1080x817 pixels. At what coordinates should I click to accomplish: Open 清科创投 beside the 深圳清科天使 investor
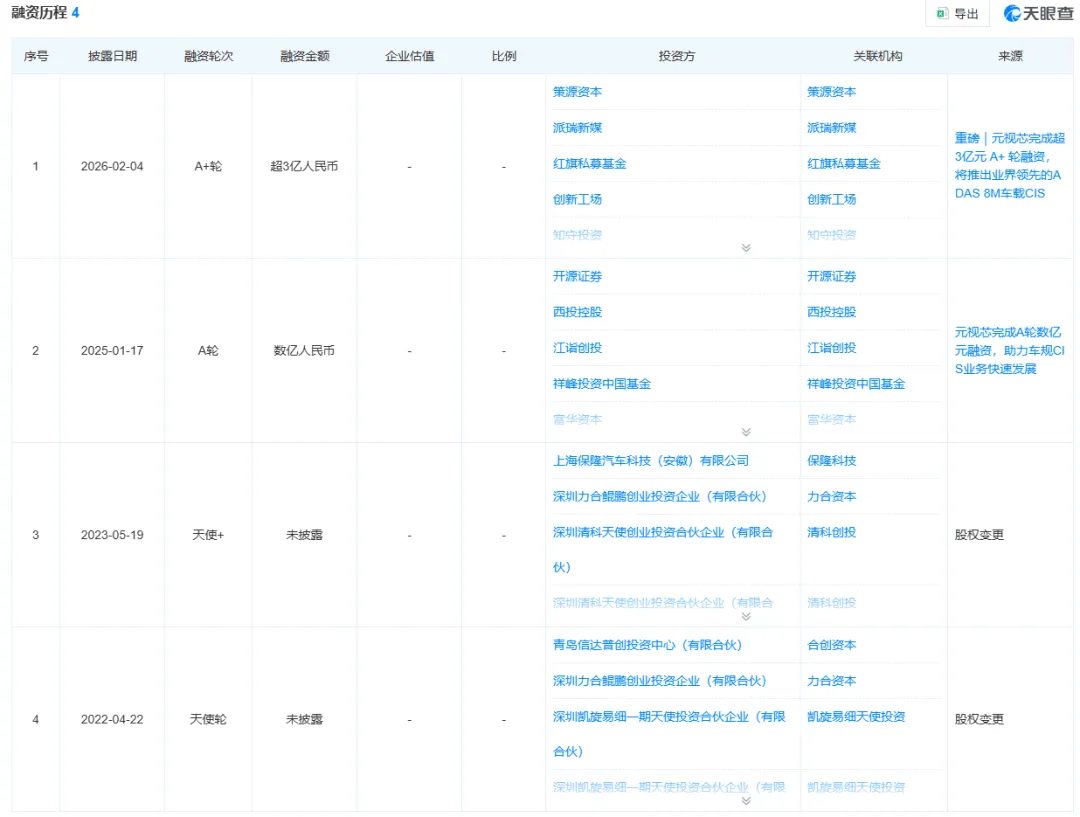point(831,532)
